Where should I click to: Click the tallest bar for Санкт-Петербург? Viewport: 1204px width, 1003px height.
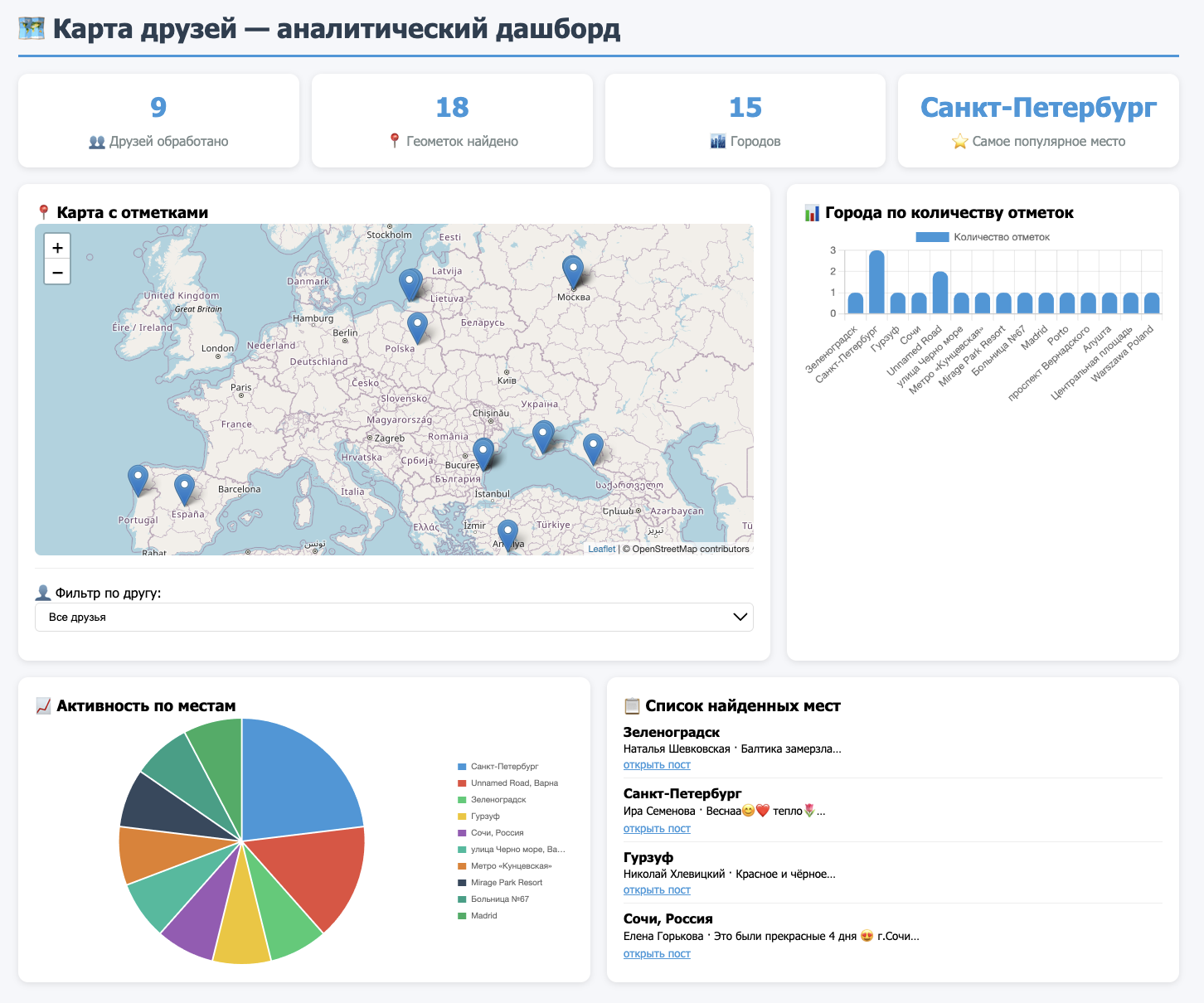(876, 282)
